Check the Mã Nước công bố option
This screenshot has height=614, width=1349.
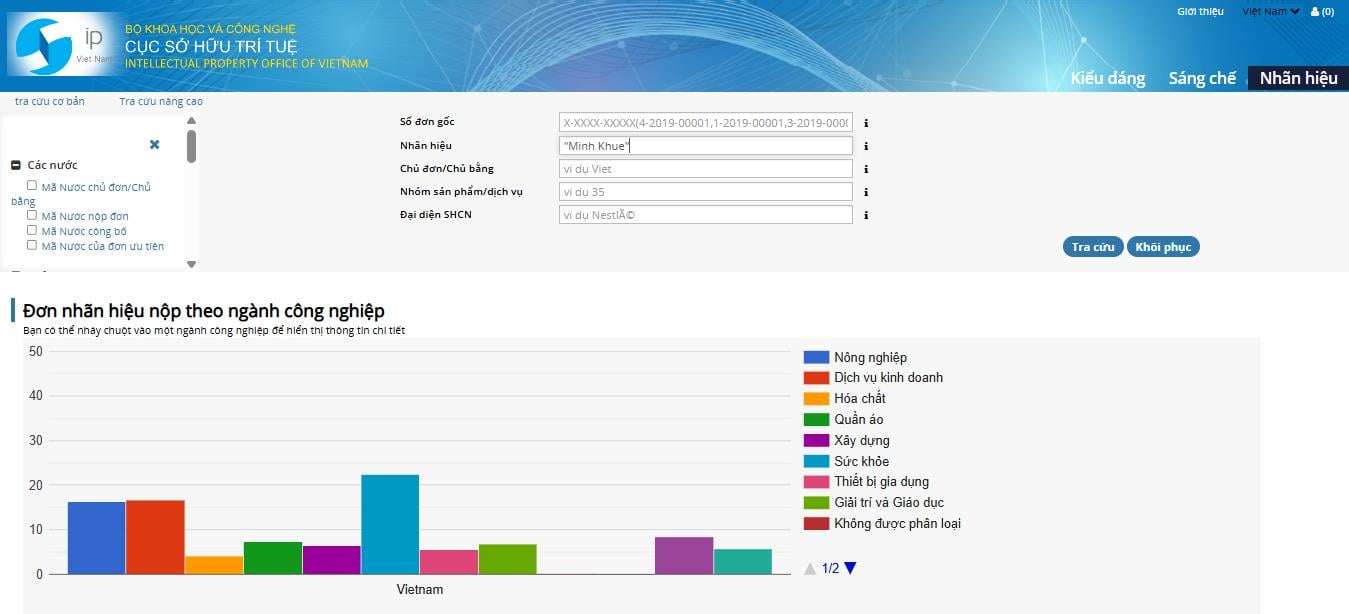click(32, 230)
